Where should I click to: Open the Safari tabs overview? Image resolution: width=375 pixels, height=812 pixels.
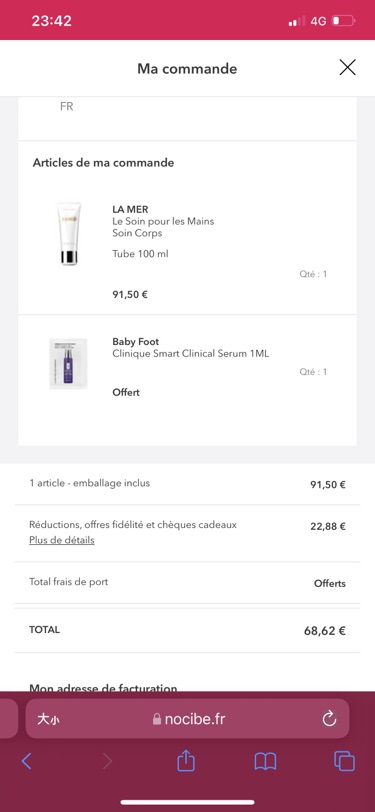[x=344, y=761]
